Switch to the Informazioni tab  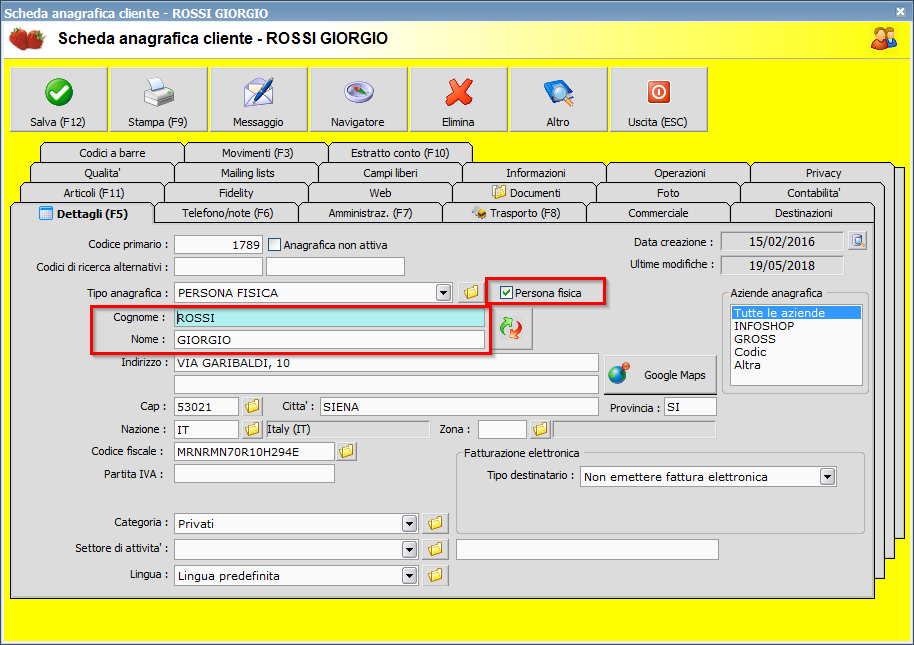coord(535,172)
